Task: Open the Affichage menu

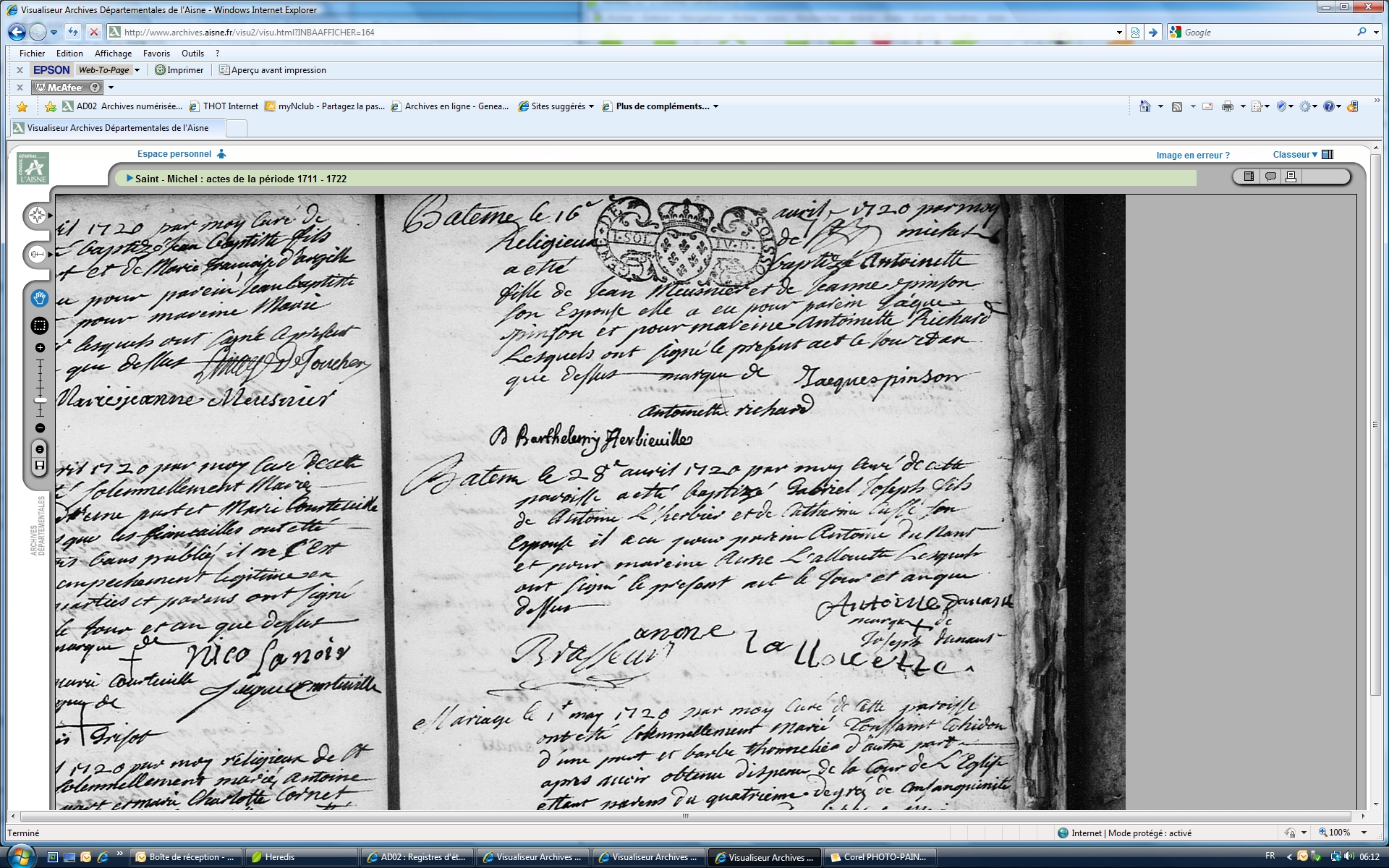Action: coord(113,54)
